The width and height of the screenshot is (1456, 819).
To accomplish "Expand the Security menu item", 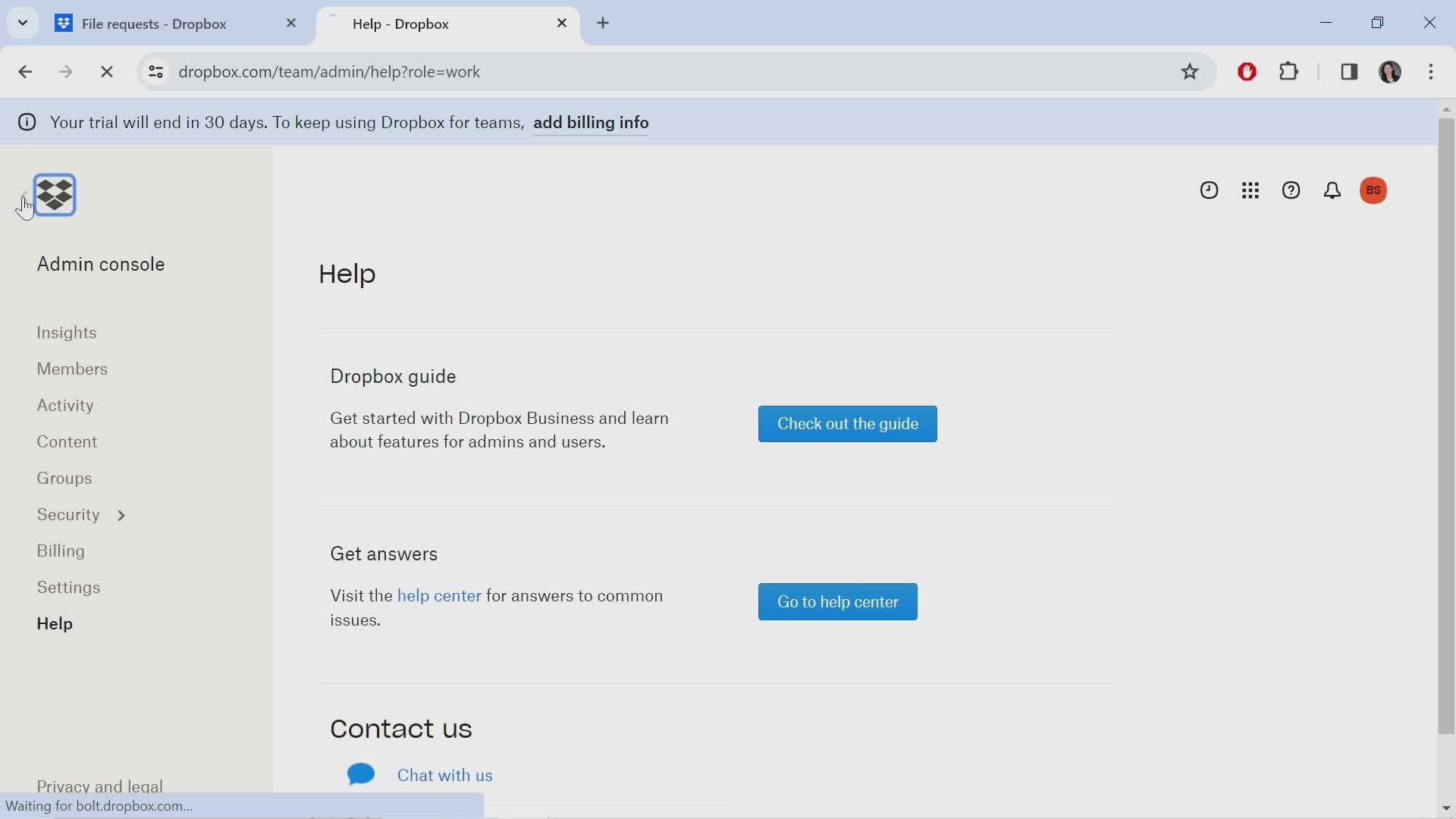I will coord(121,514).
